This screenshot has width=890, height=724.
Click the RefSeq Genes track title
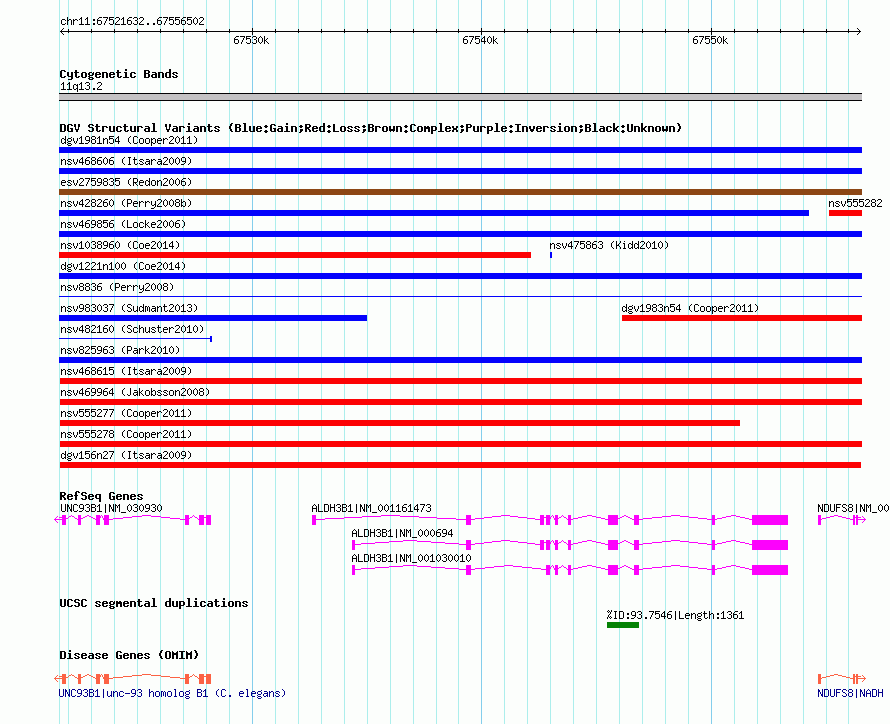101,496
